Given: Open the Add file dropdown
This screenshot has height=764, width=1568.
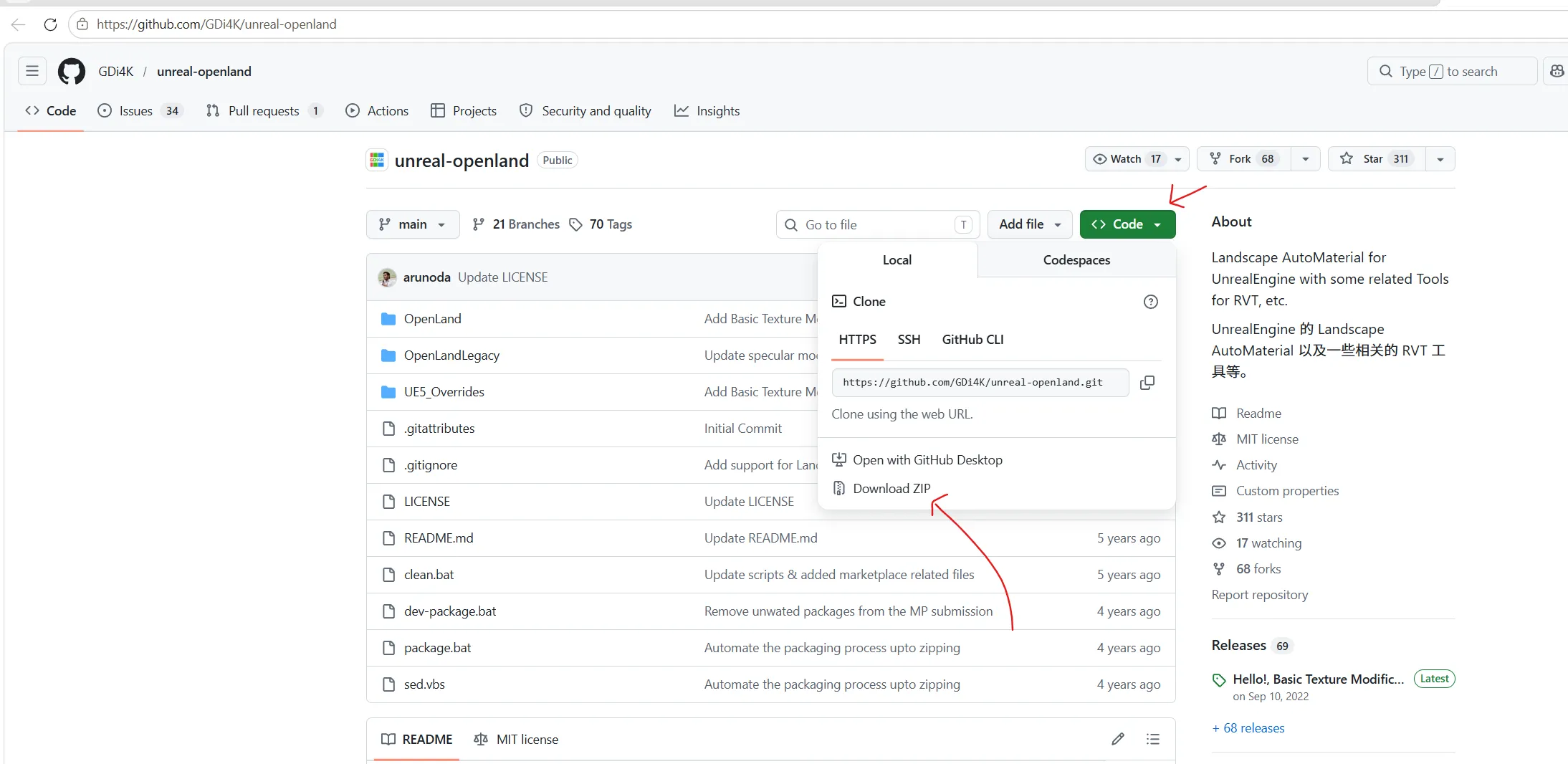Looking at the screenshot, I should (1030, 224).
